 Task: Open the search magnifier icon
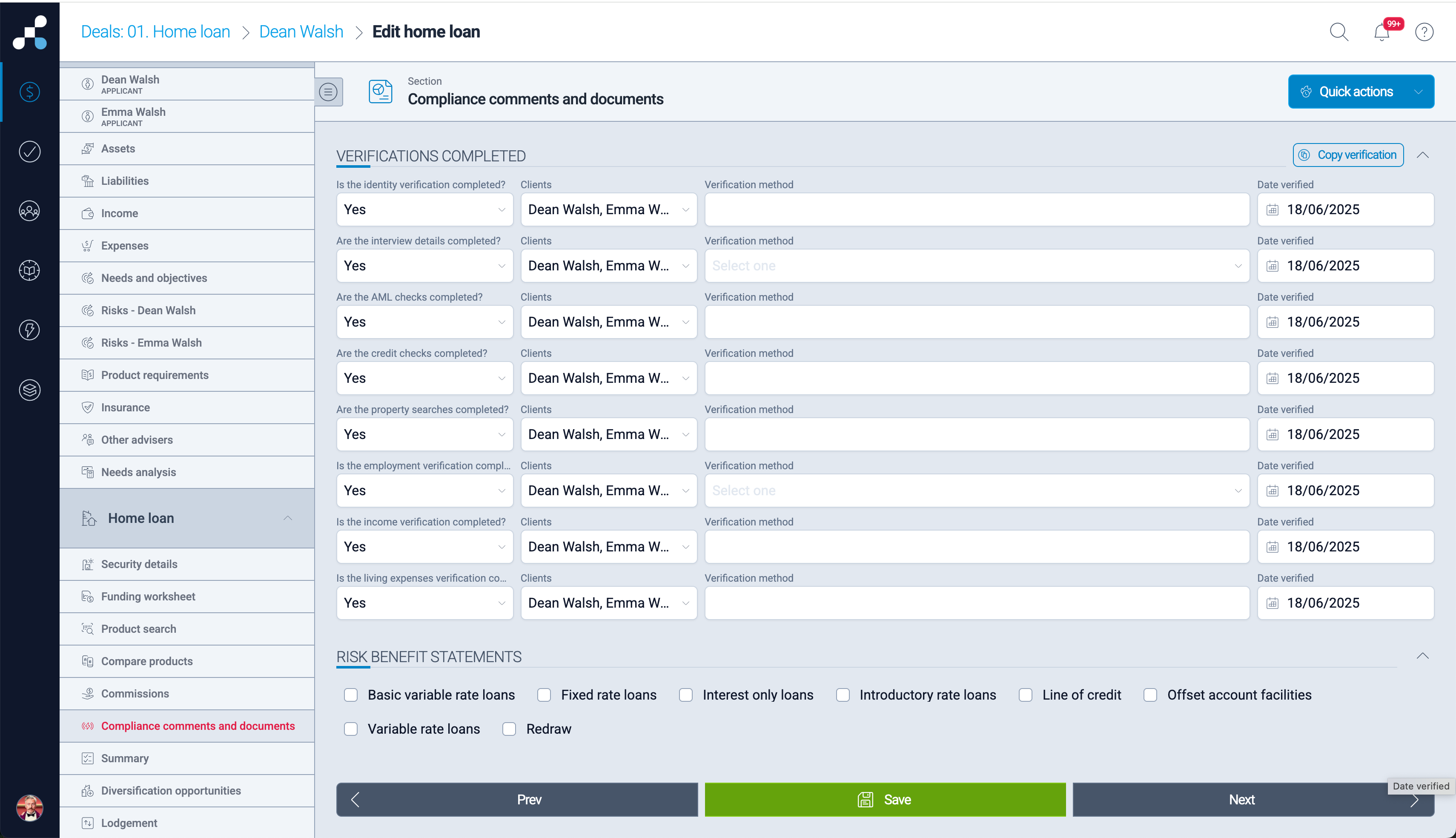1338,32
